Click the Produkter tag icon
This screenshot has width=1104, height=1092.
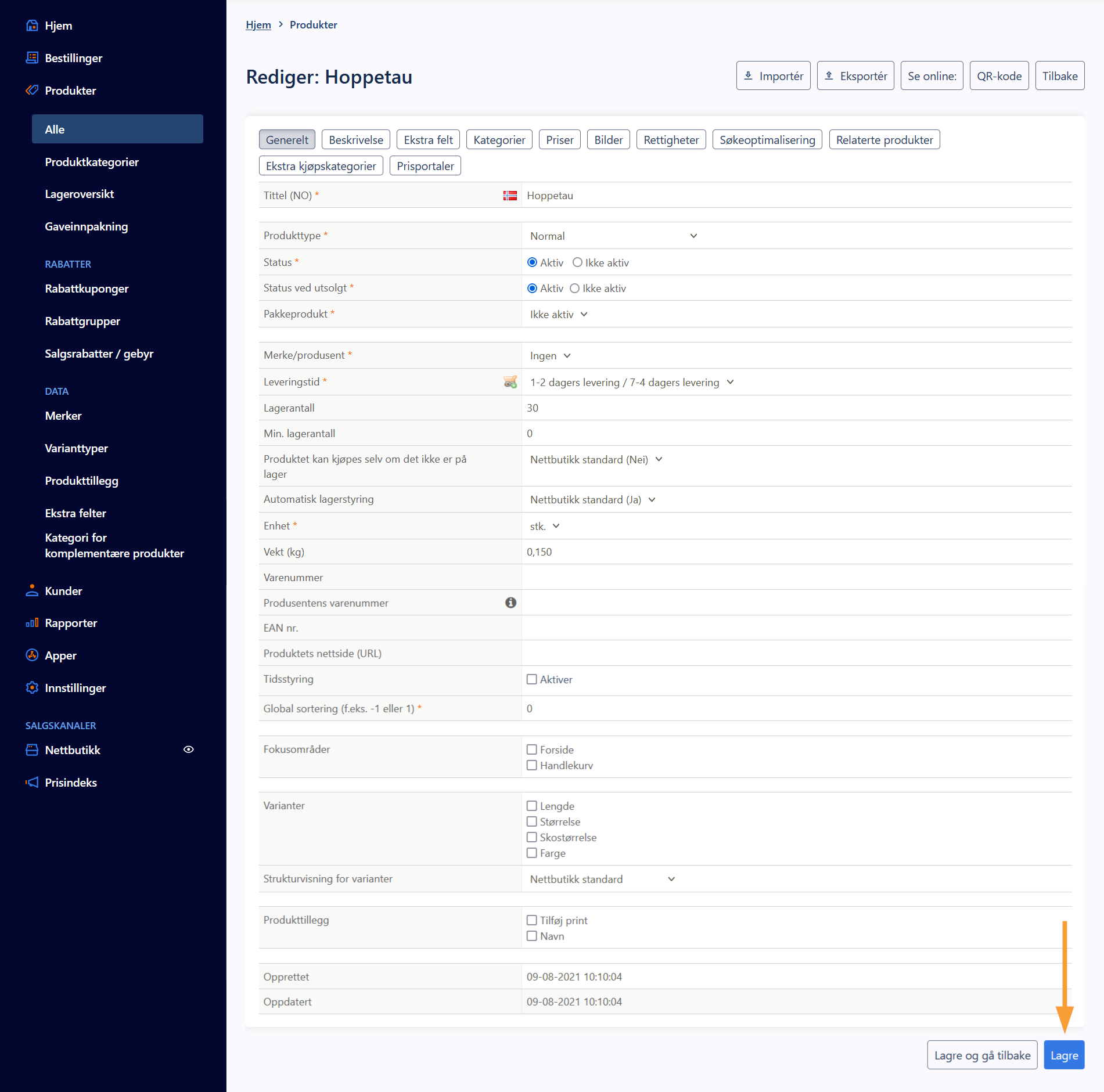pyautogui.click(x=32, y=91)
